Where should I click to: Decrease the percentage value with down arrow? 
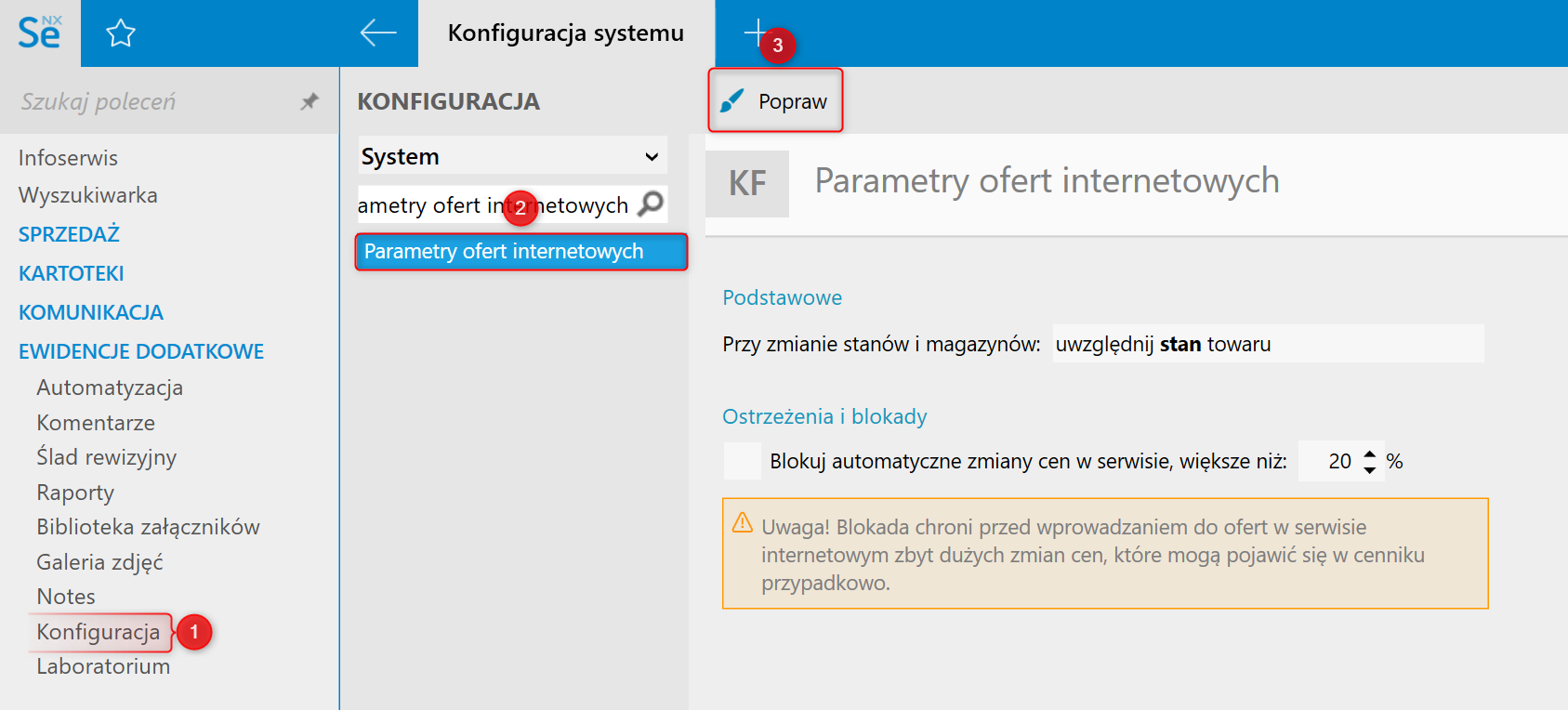(x=1370, y=469)
